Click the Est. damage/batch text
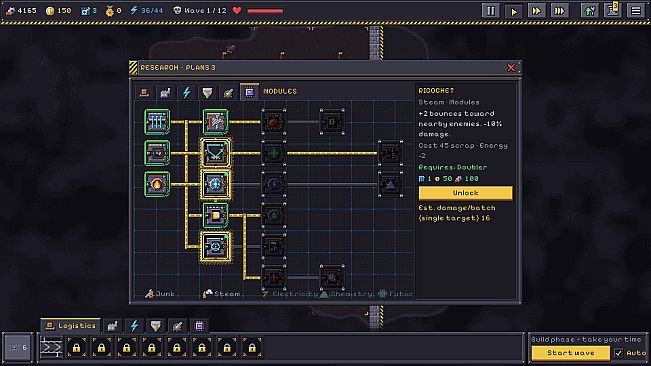 coord(457,213)
